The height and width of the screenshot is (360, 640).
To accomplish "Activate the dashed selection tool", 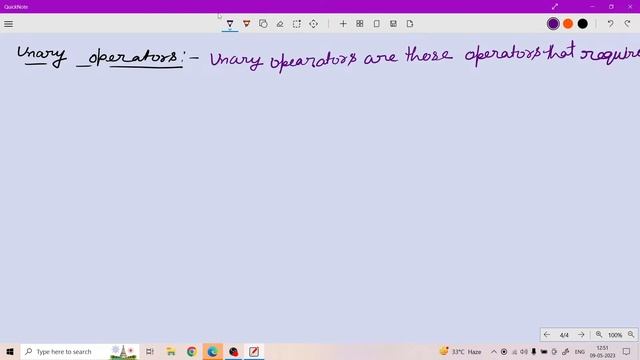I will click(297, 24).
